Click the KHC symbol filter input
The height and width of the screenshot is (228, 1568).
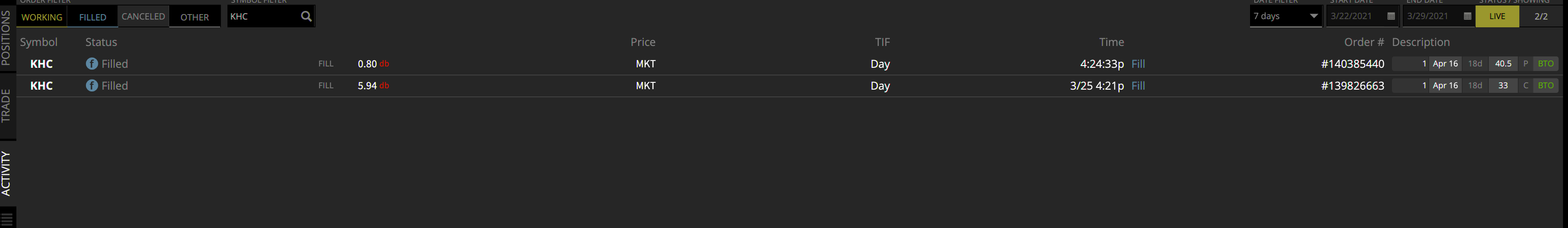pos(263,16)
